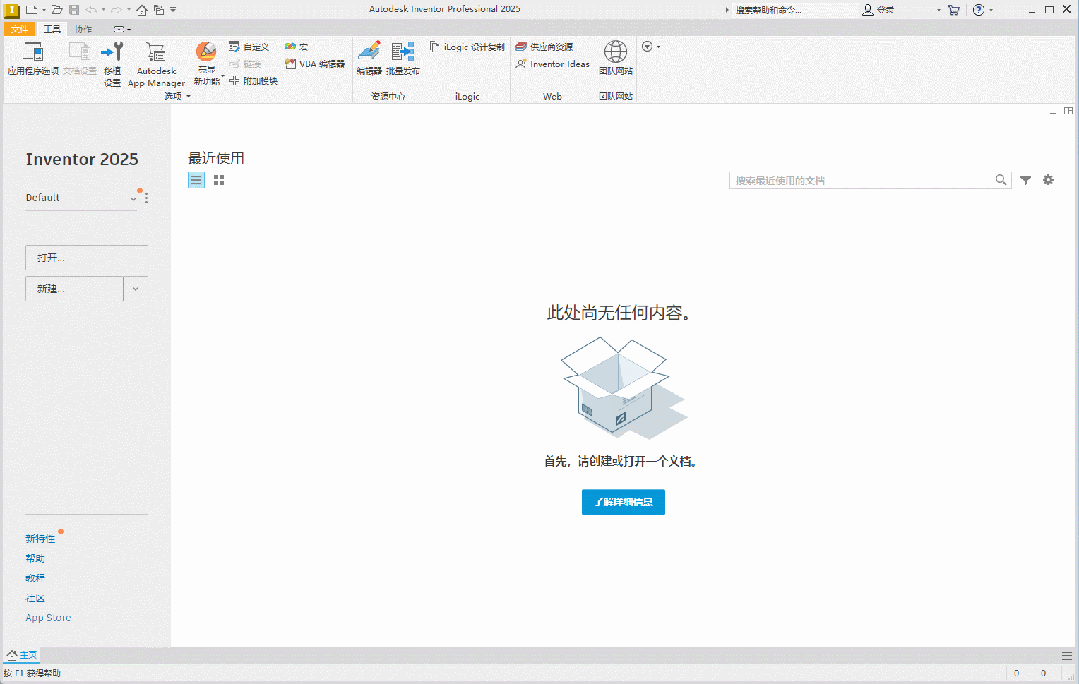Click the Projects icon beside the Home icon
This screenshot has width=1079, height=684.
159,10
